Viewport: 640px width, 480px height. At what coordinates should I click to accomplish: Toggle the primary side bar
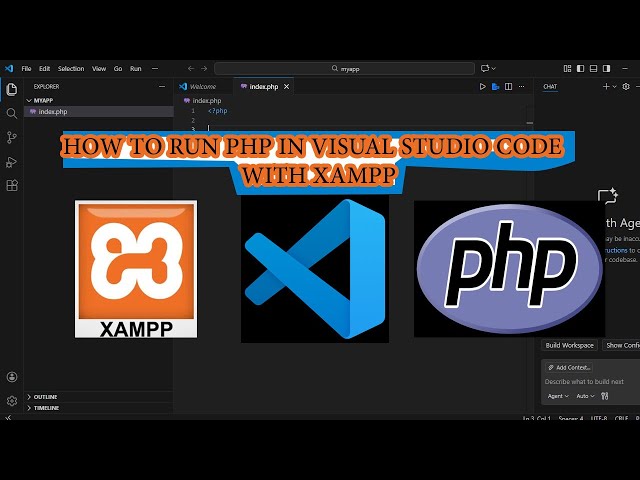(580, 69)
